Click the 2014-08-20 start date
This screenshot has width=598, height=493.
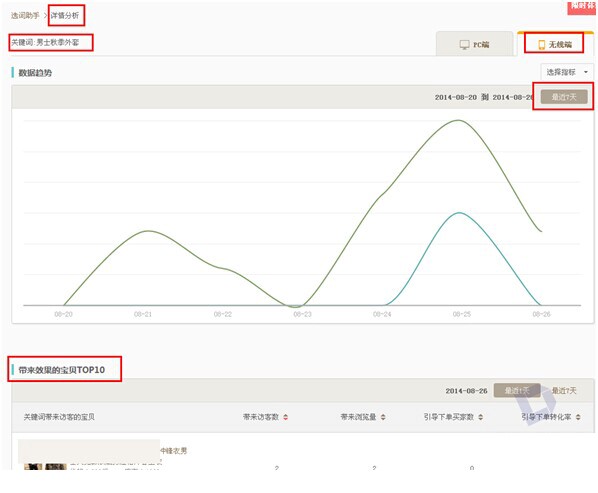click(x=456, y=97)
